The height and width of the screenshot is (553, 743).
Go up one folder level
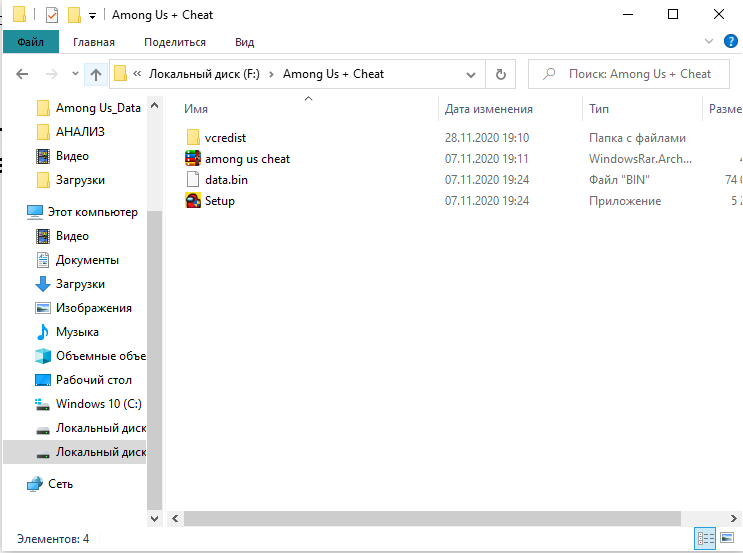point(96,74)
